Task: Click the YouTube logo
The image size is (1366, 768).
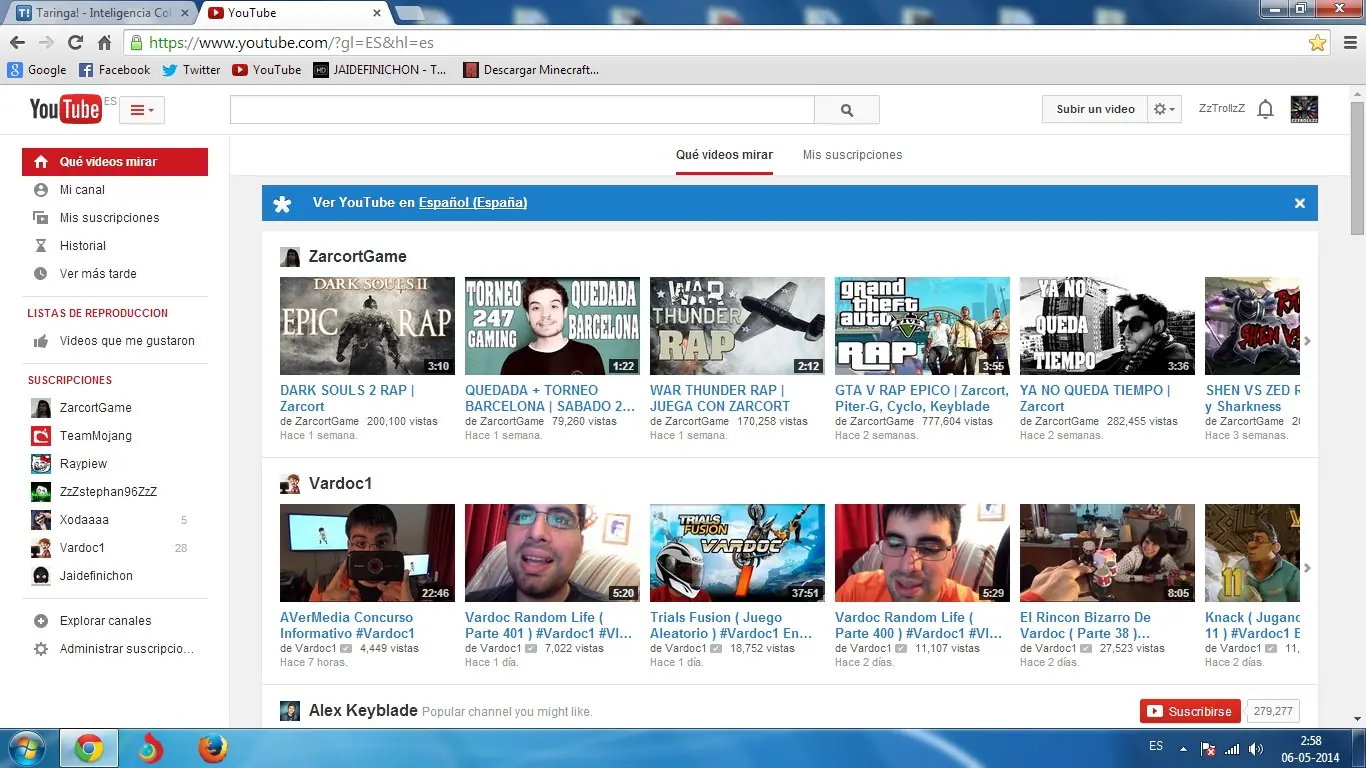Action: pos(65,109)
